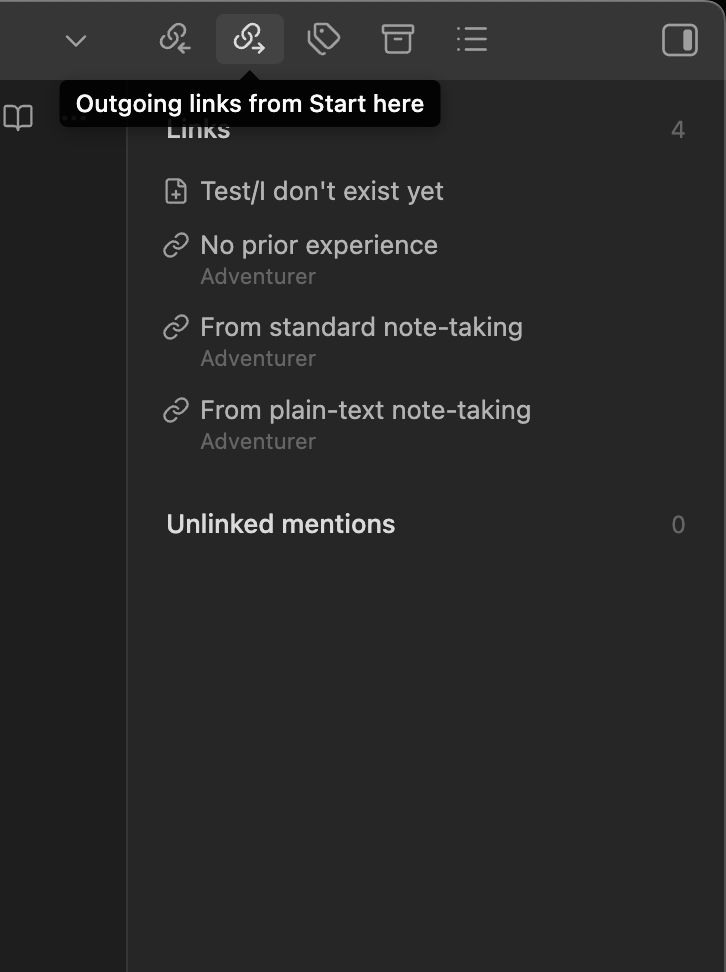This screenshot has height=972, width=726.
Task: Open the "Test/I don't exist yet" link
Action: (322, 191)
